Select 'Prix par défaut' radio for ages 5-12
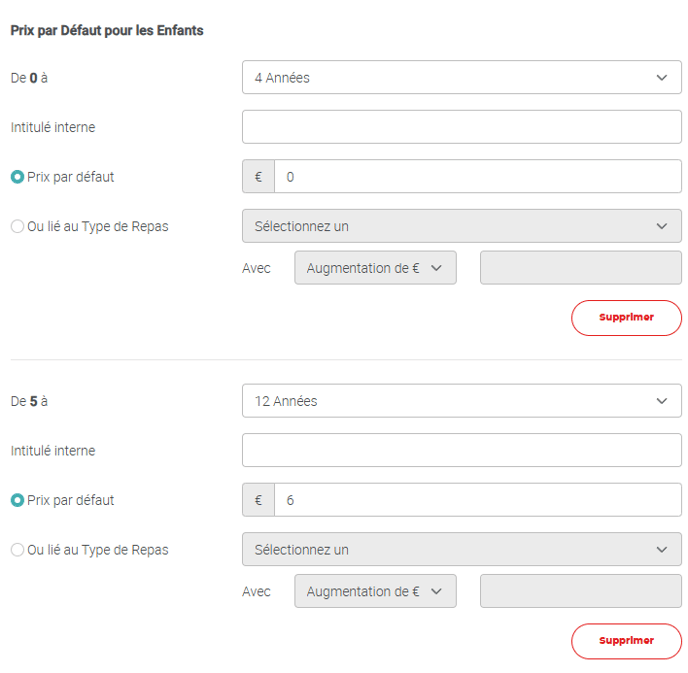Viewport: 688px width, 673px height. [17, 500]
